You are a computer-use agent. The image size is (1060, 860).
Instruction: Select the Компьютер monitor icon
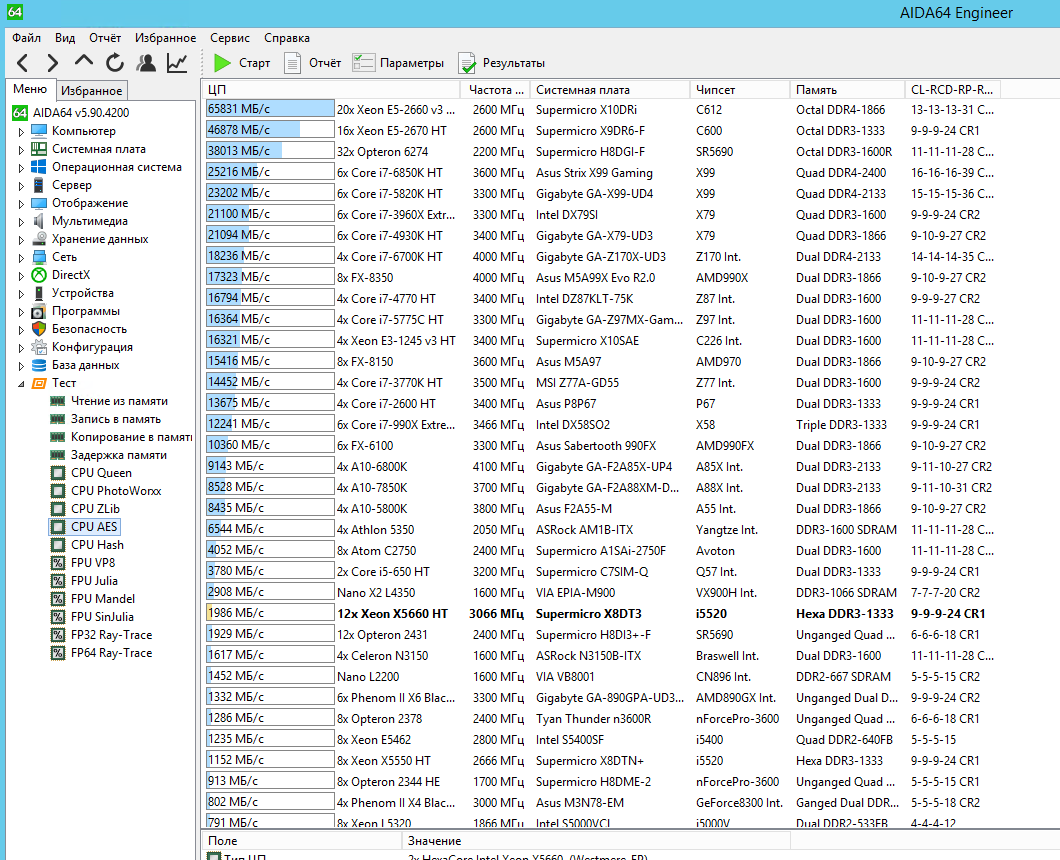(x=39, y=130)
